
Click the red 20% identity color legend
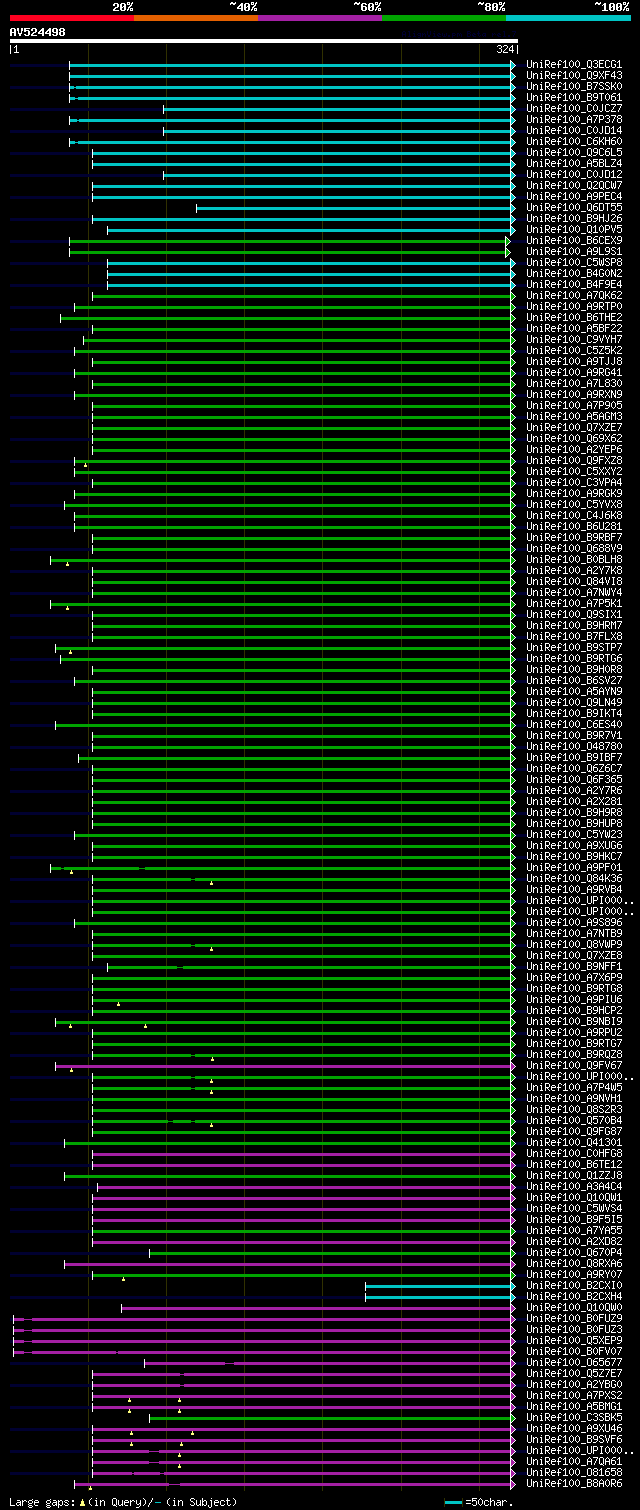click(72, 17)
